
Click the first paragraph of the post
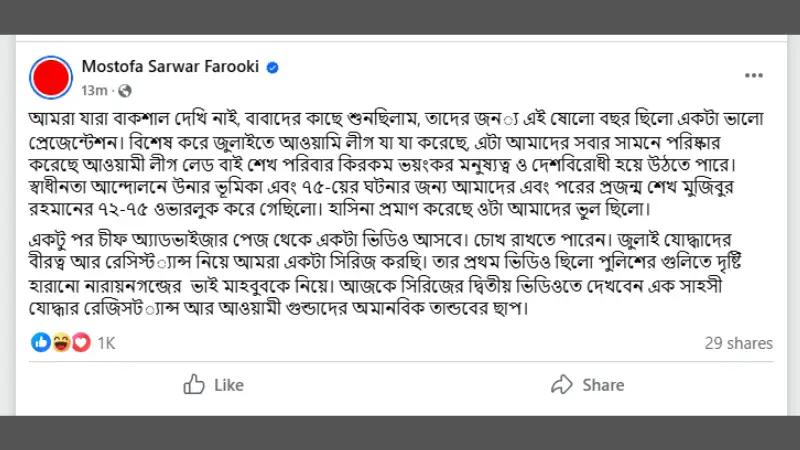(x=396, y=164)
